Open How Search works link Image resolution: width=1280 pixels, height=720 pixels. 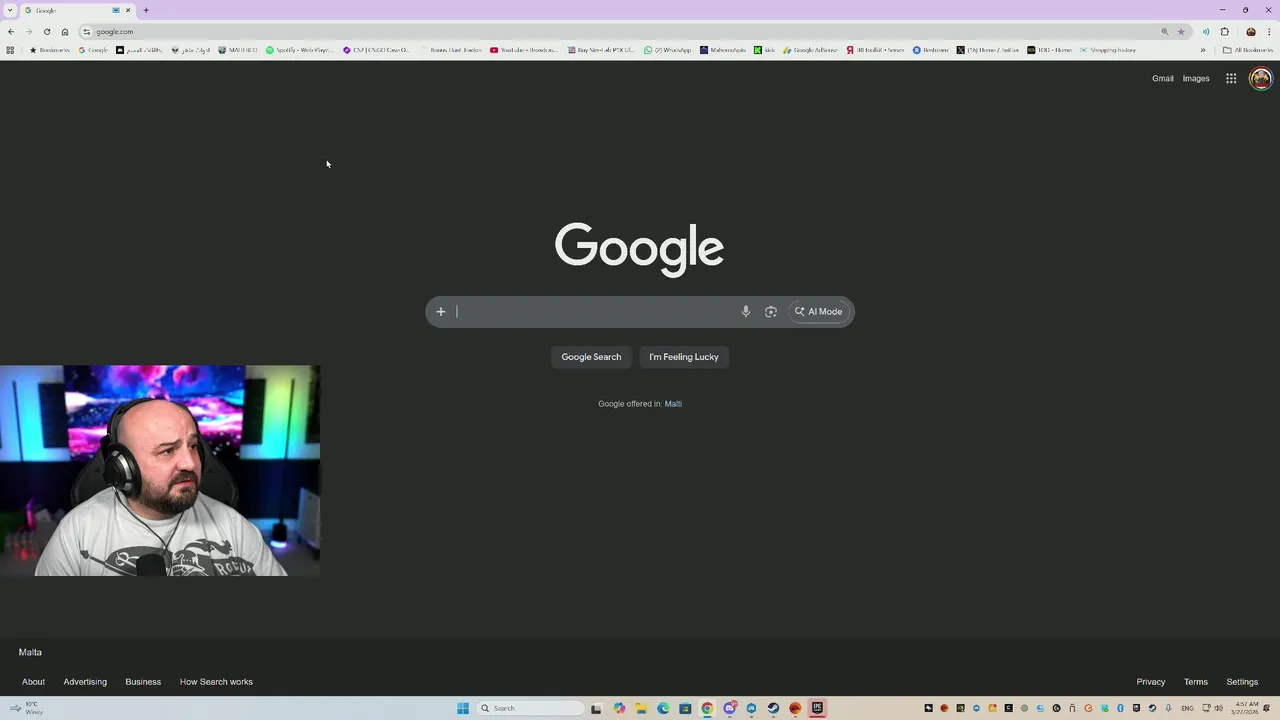point(216,682)
